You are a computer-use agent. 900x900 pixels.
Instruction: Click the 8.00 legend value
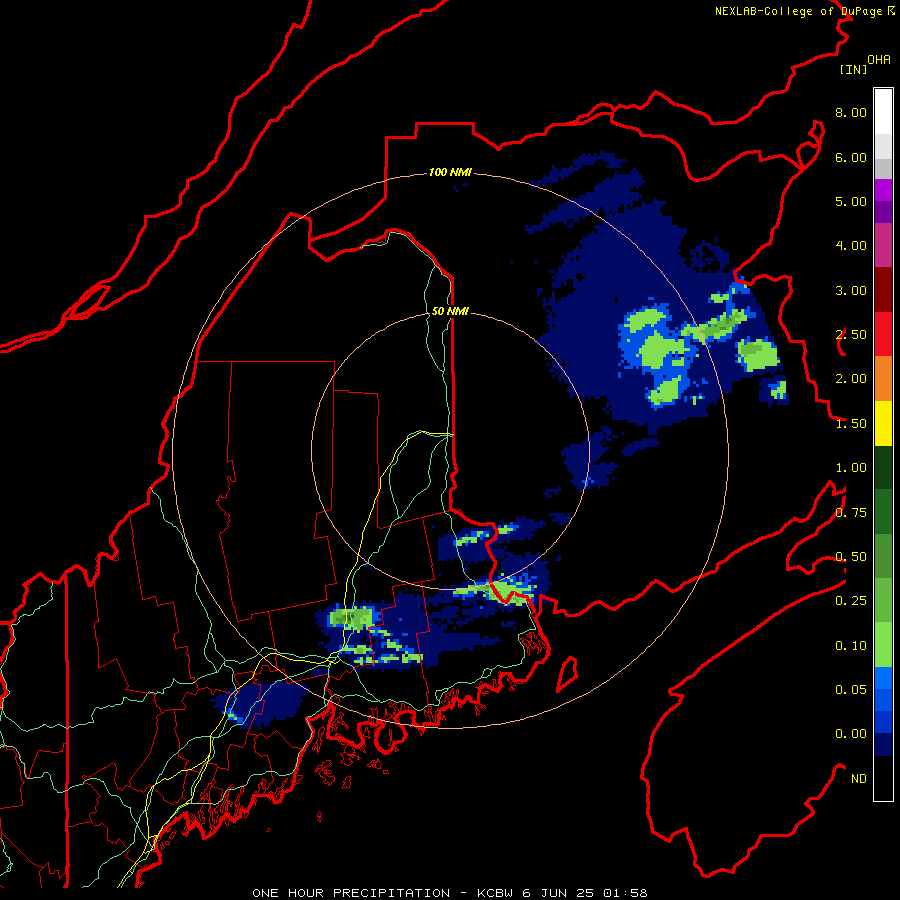851,112
